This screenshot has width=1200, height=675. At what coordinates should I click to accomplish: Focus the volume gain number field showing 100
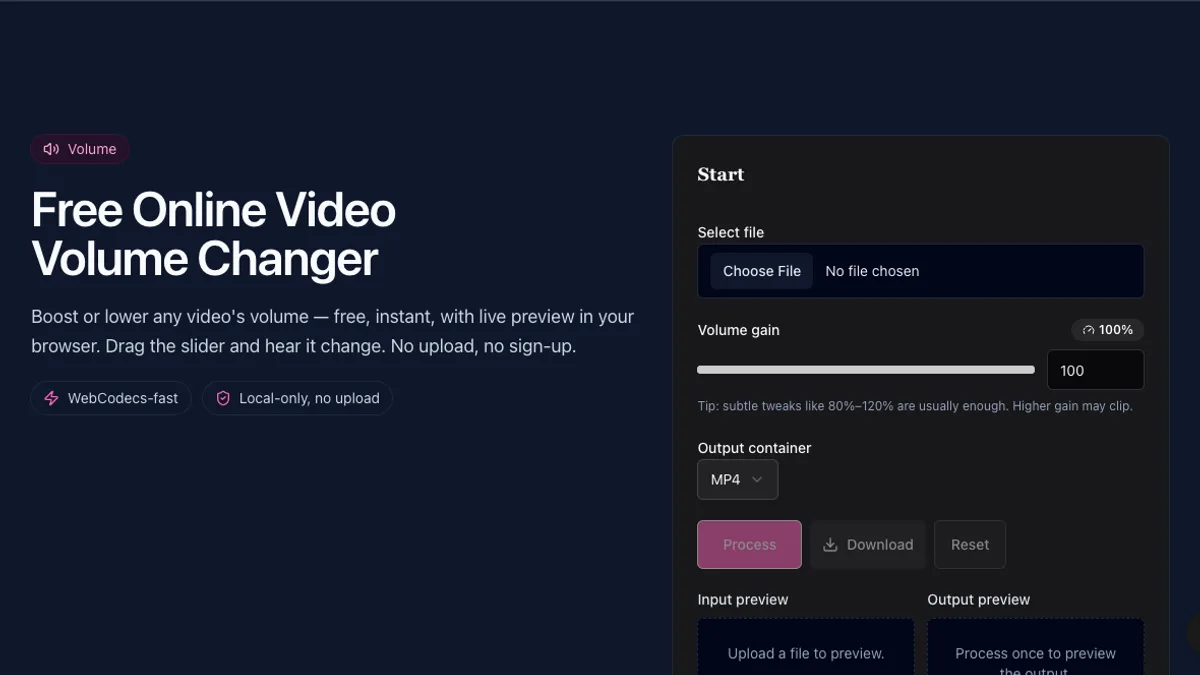(x=1095, y=370)
